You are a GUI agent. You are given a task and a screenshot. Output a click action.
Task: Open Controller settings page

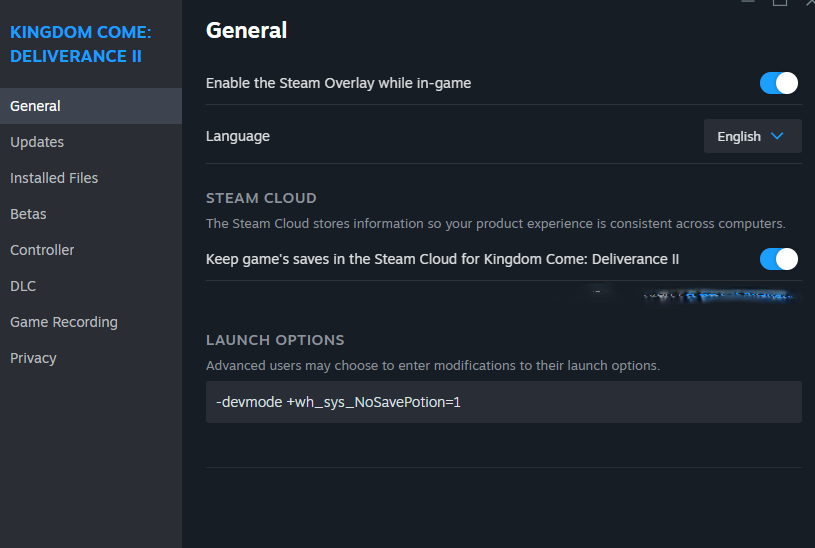coord(42,250)
